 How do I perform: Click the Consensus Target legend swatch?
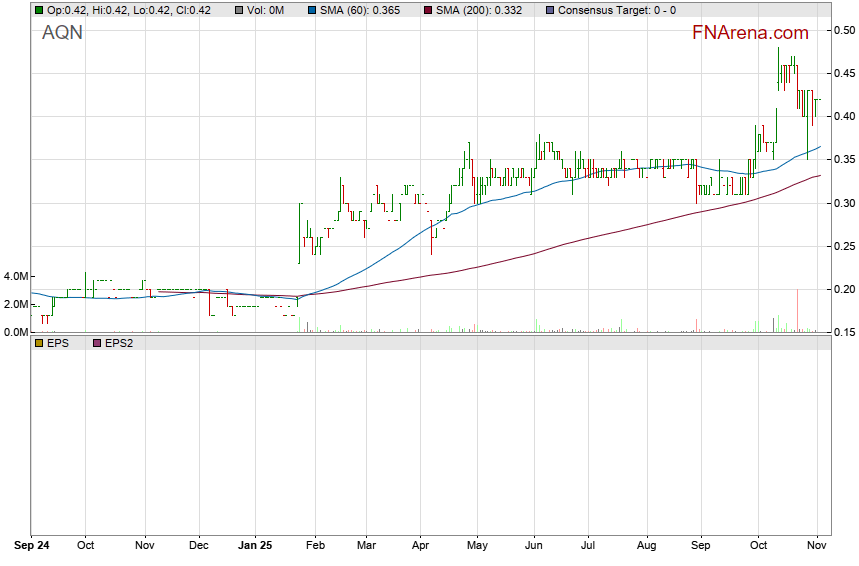tap(549, 10)
